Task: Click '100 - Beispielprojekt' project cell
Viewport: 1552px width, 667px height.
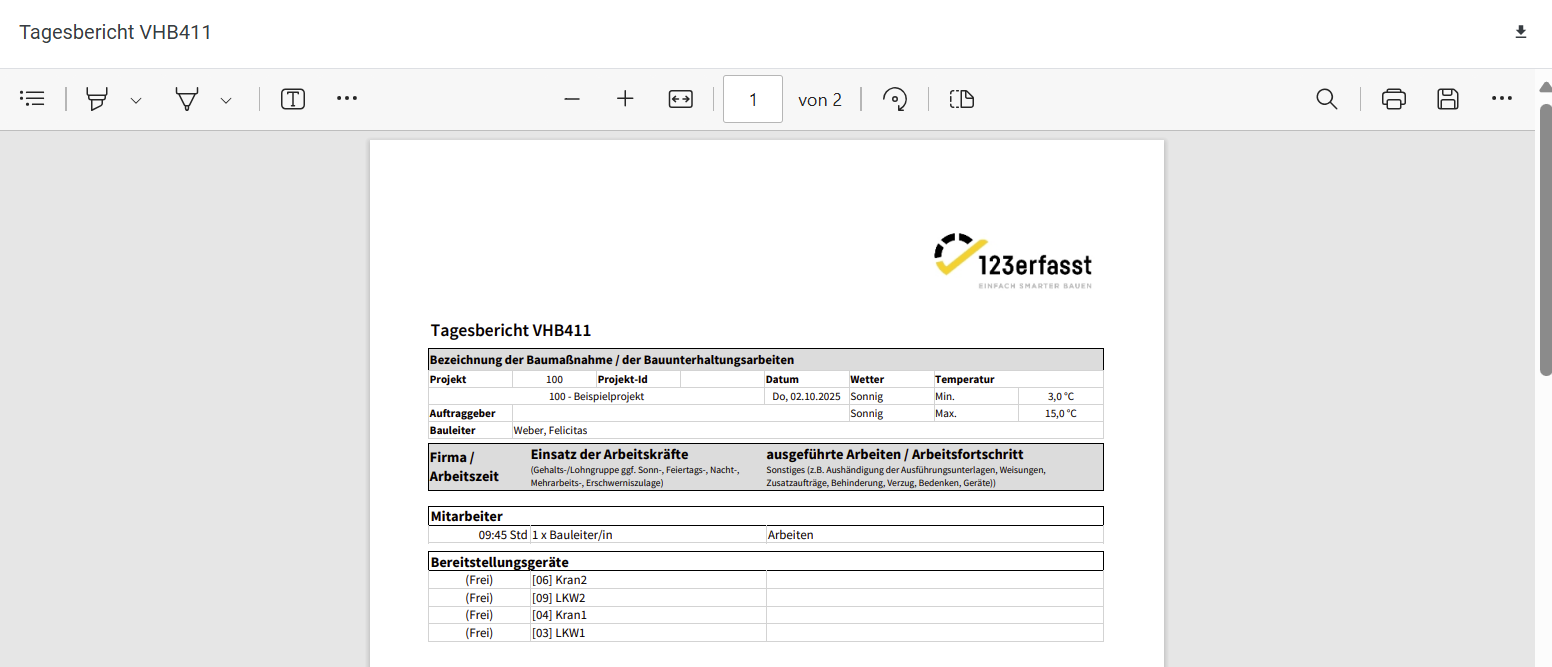Action: (x=596, y=396)
